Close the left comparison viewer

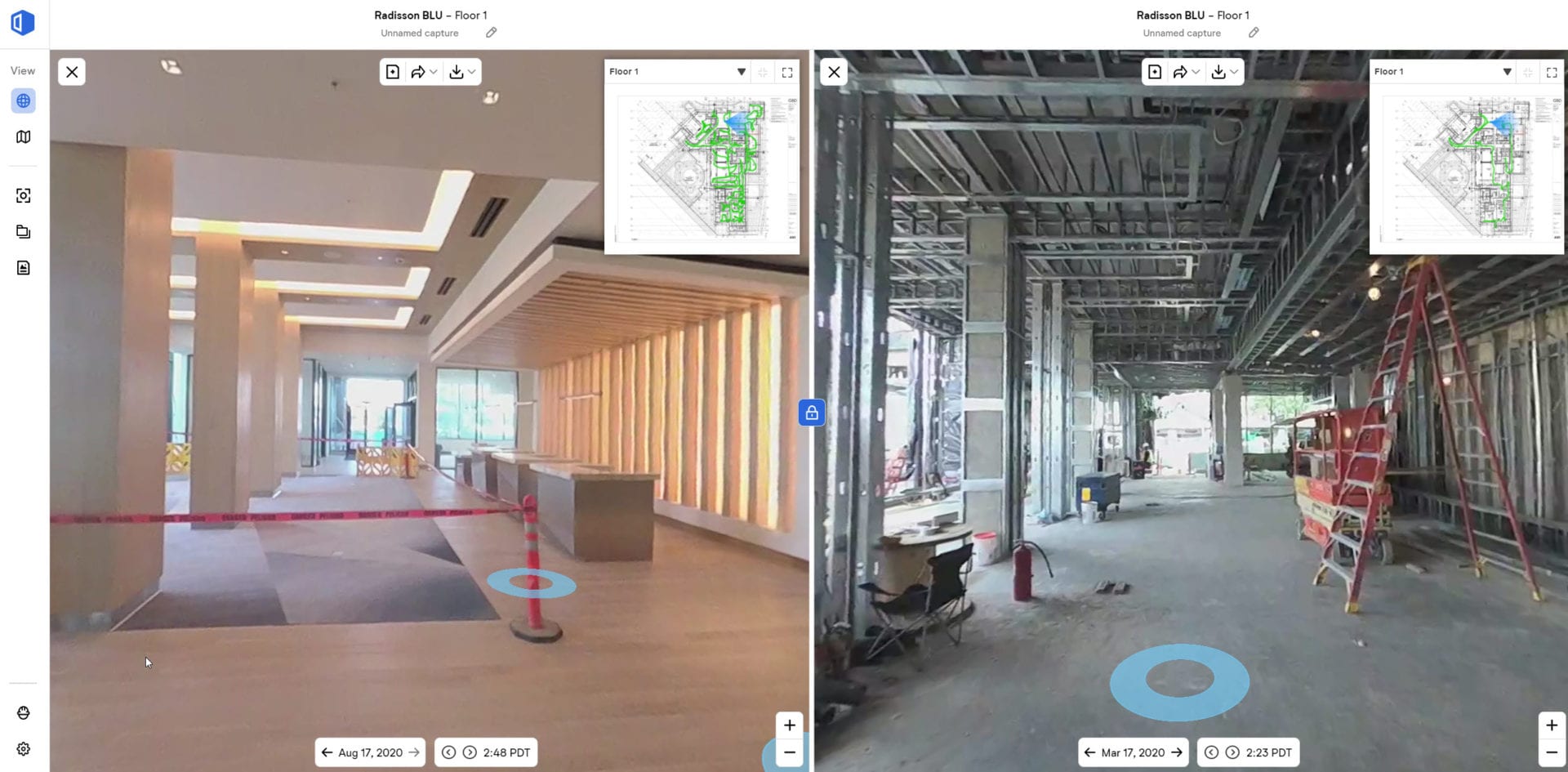pyautogui.click(x=72, y=72)
